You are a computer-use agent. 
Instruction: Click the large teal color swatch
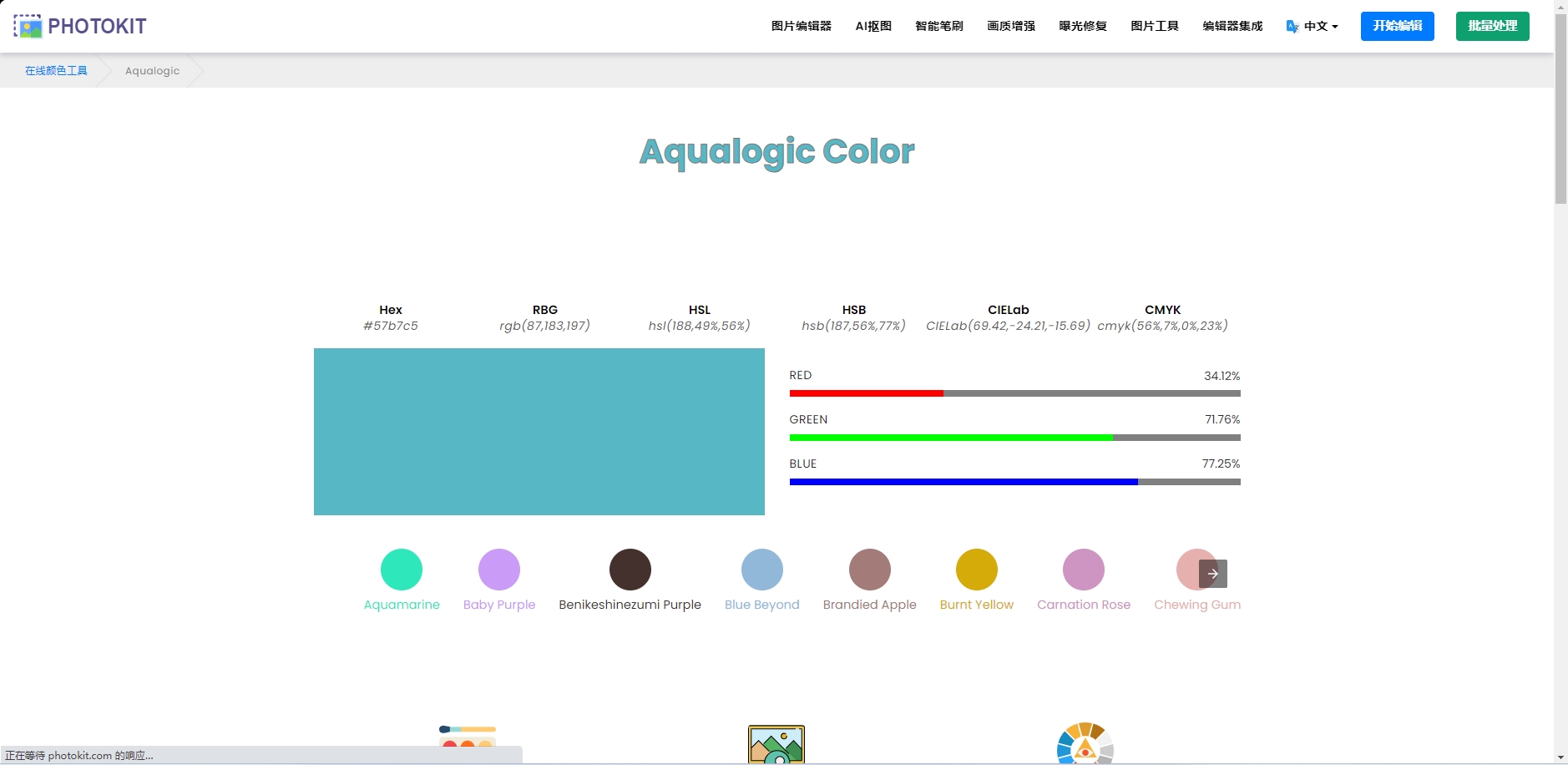[x=539, y=432]
